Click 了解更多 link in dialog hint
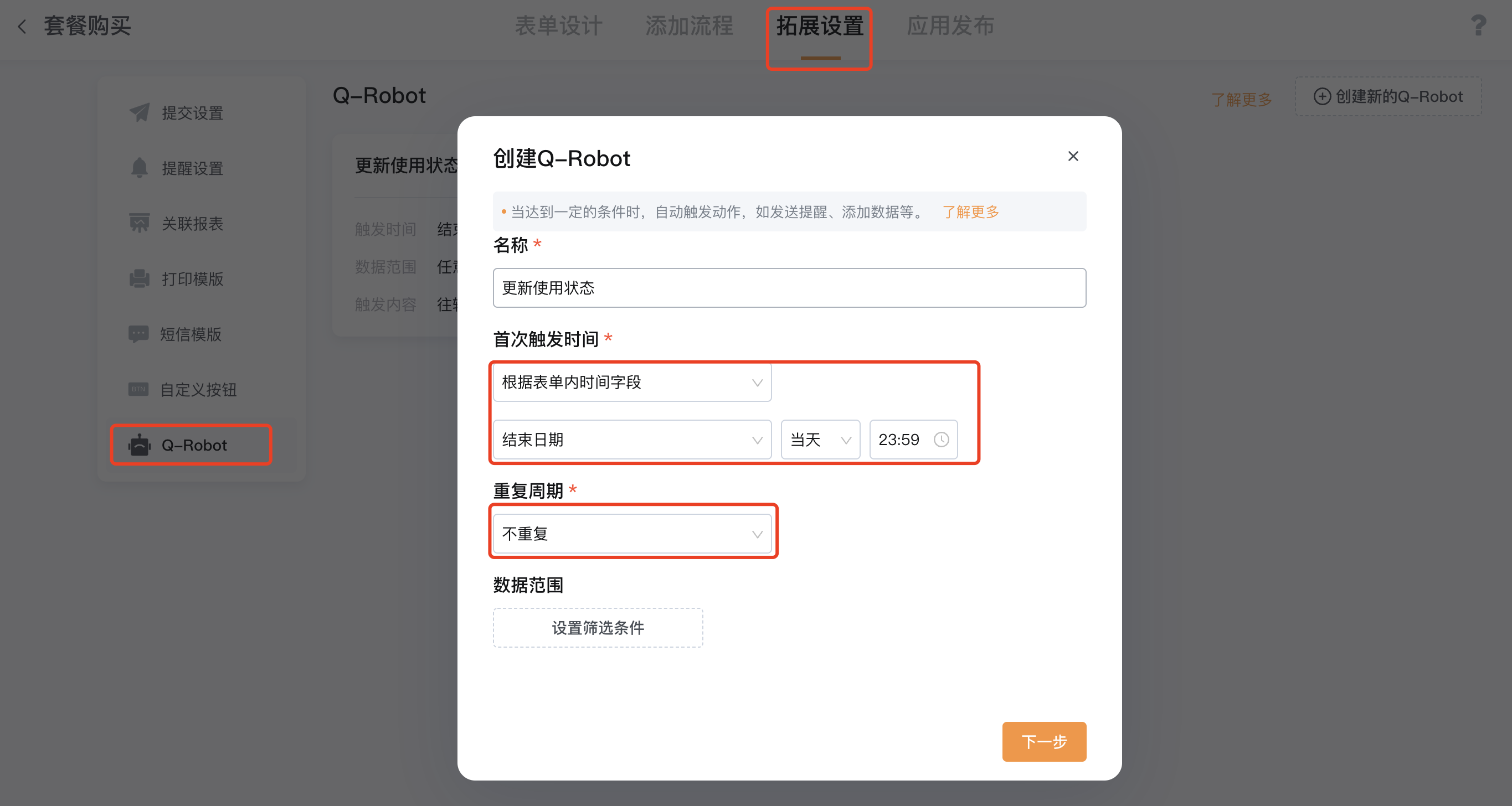 [x=970, y=212]
